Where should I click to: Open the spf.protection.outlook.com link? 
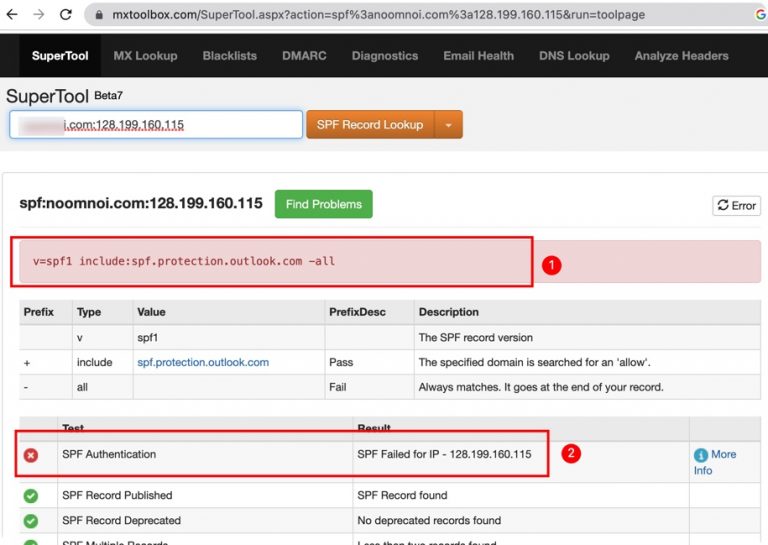click(x=203, y=362)
